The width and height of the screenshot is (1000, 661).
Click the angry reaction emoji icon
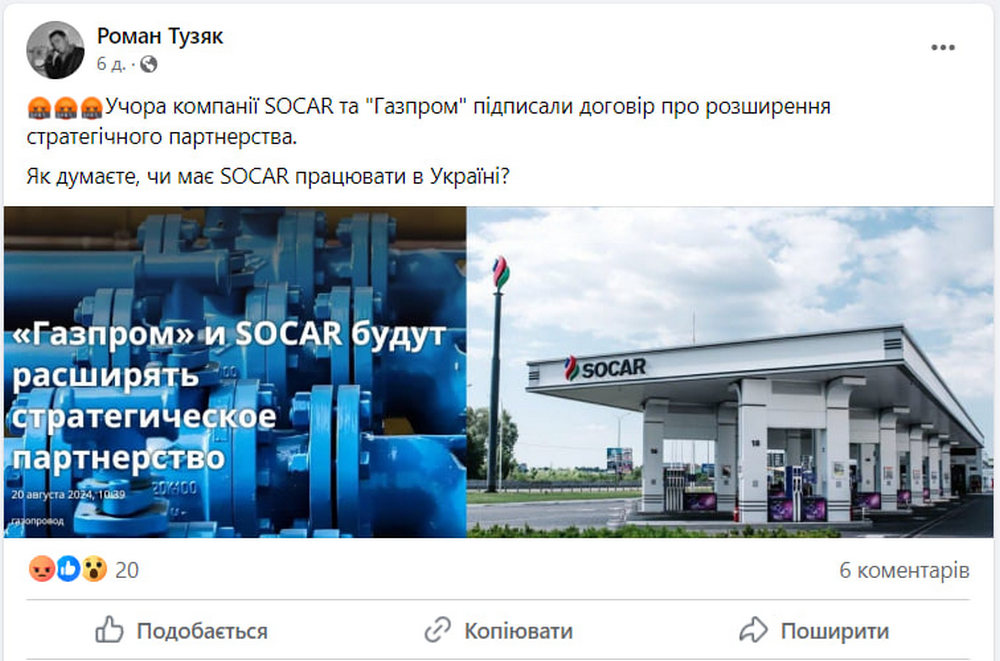[x=41, y=568]
